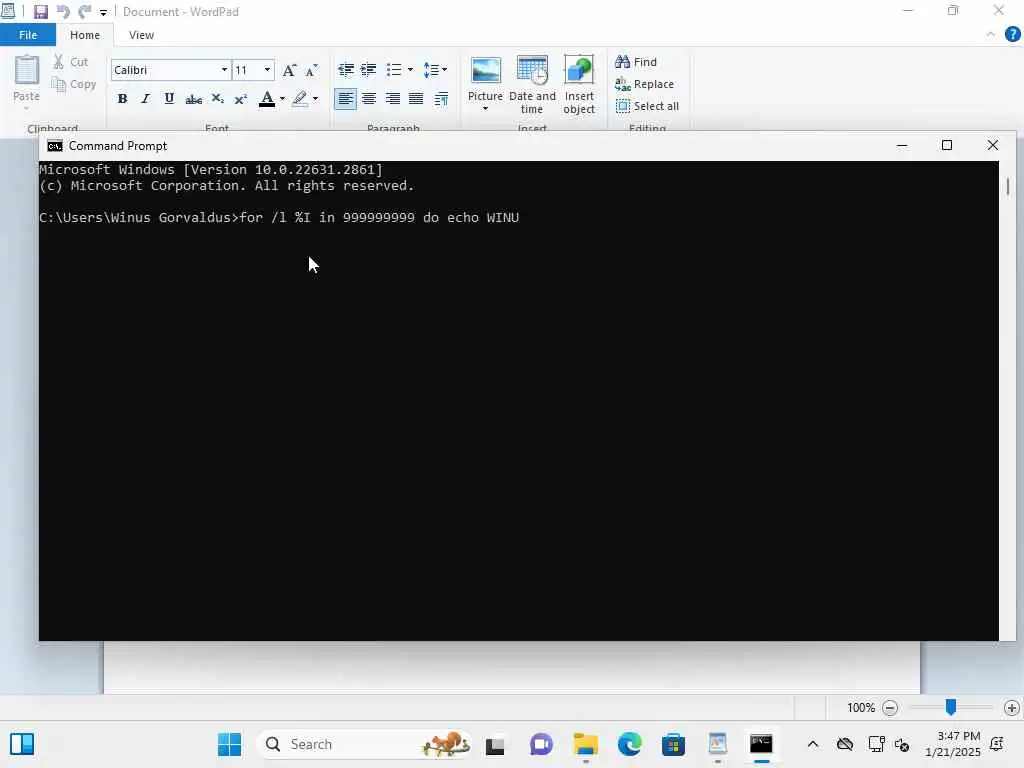Open the Windows Start menu
1024x768 pixels.
[229, 744]
